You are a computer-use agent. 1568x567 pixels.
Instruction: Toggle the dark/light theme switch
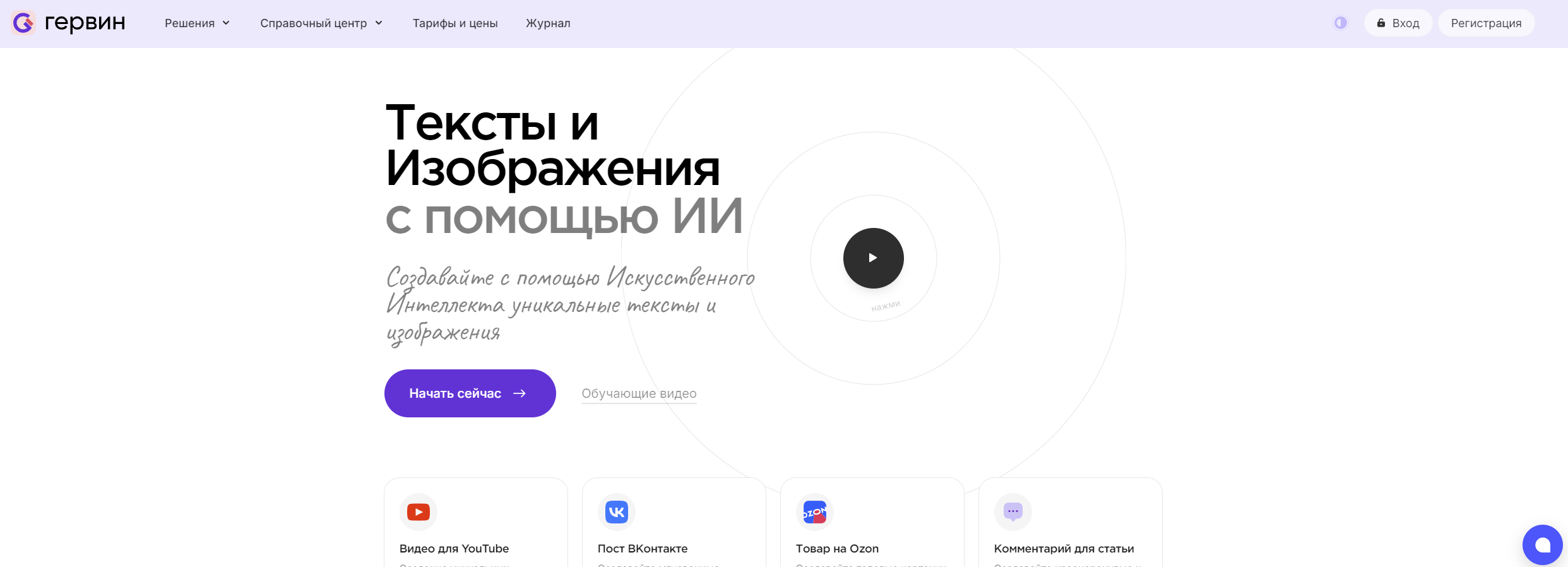(x=1340, y=23)
